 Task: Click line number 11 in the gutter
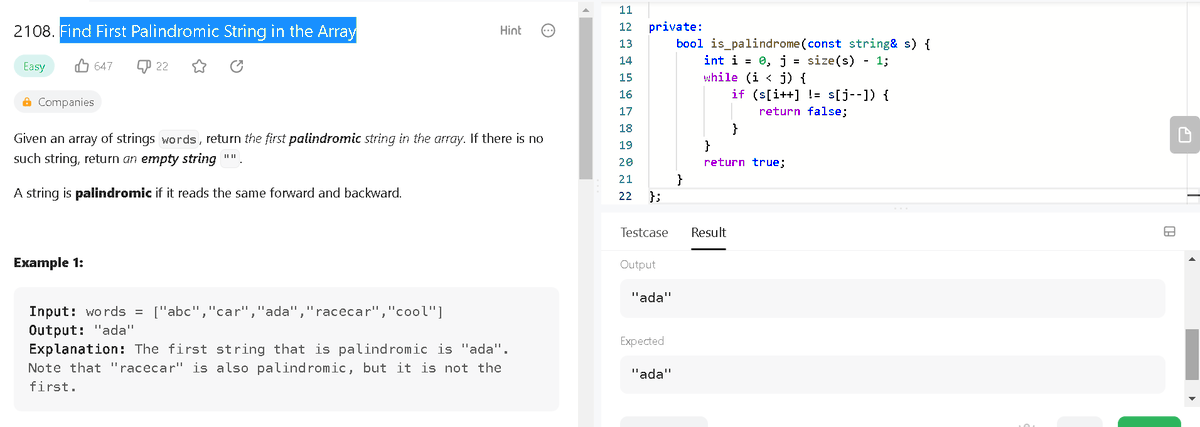coord(625,10)
